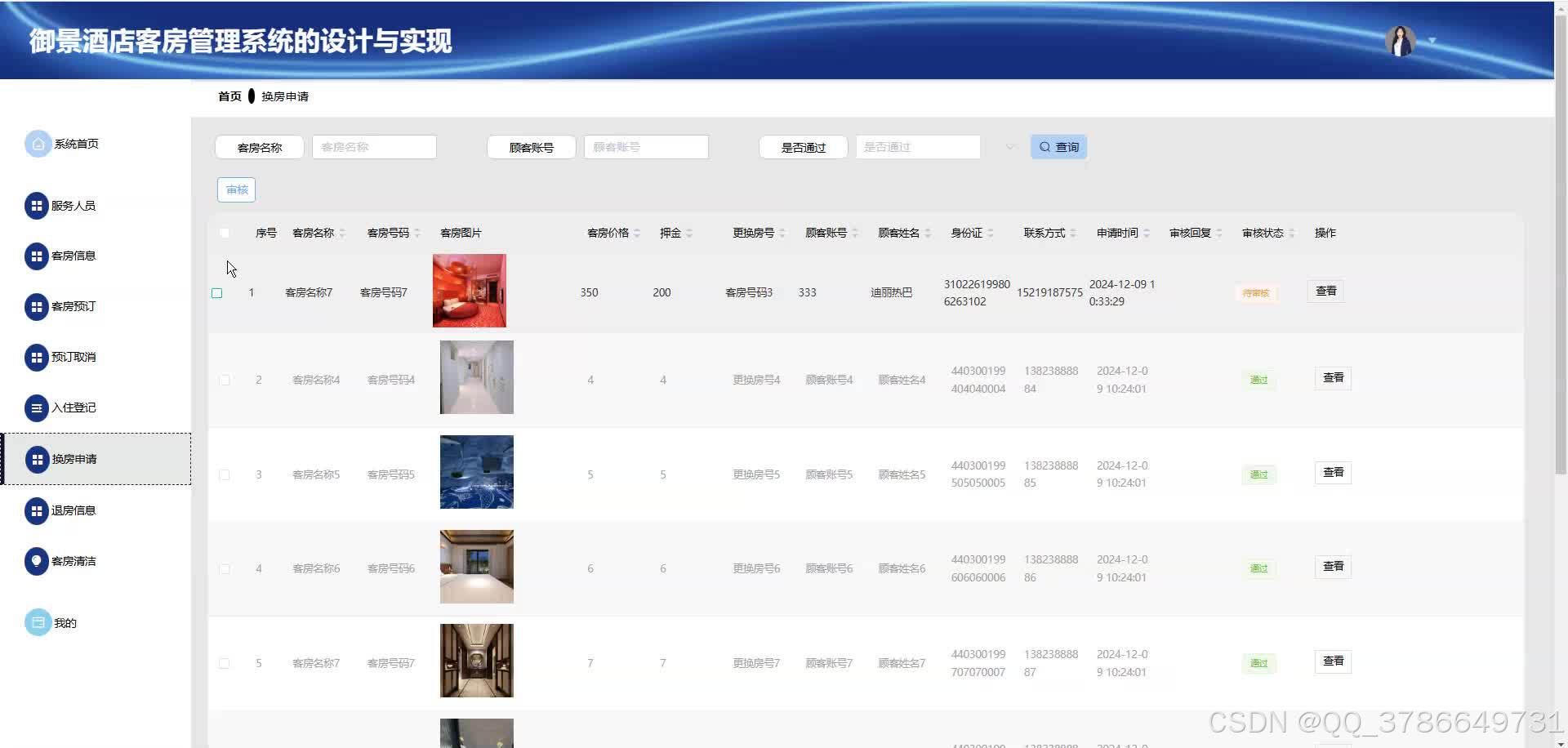This screenshot has height=748, width=1568.
Task: Check the checkbox for row 2 客房名称4
Action: point(225,380)
